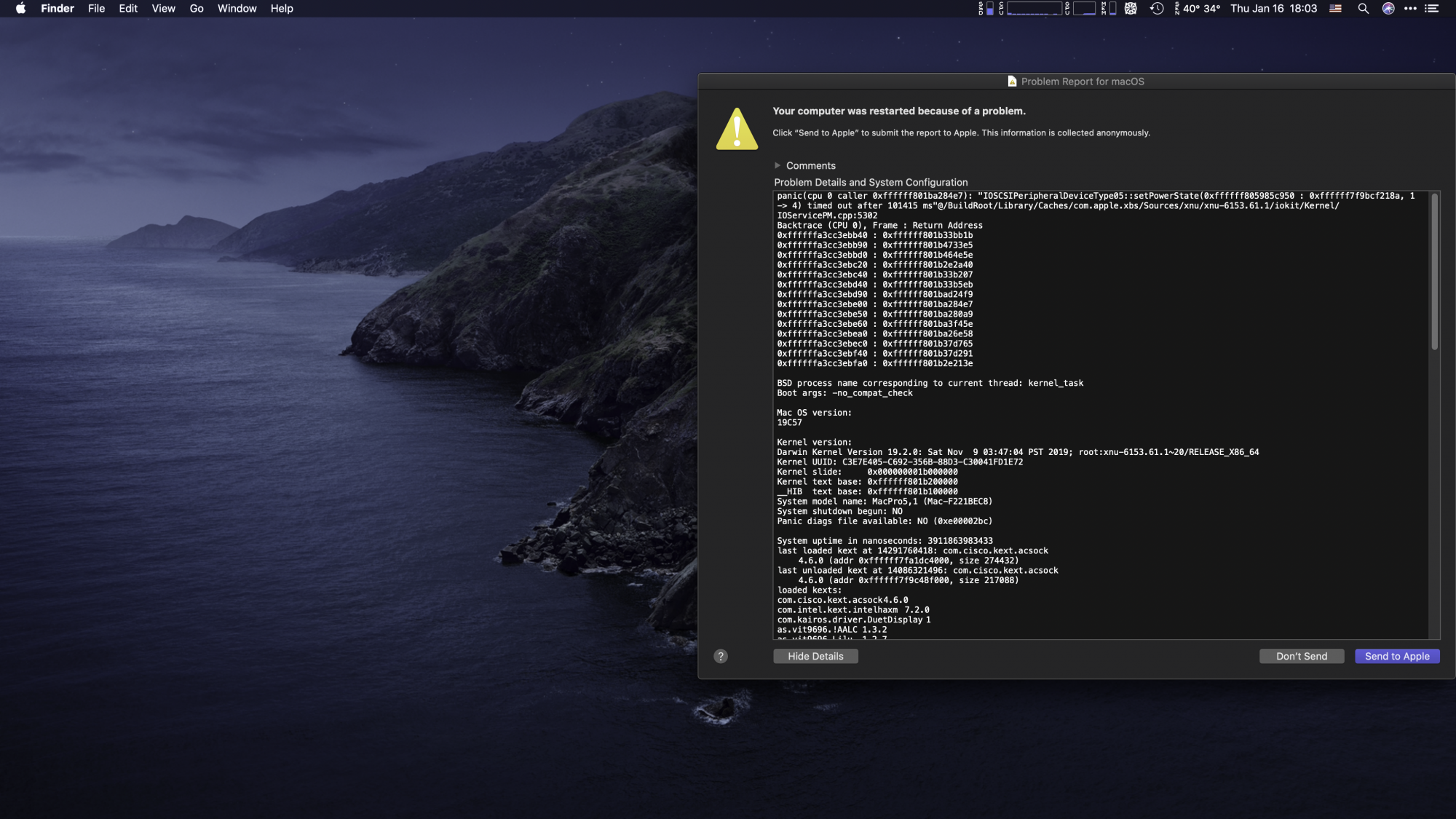Click the Don't Send button
The width and height of the screenshot is (1456, 819).
[x=1302, y=656]
